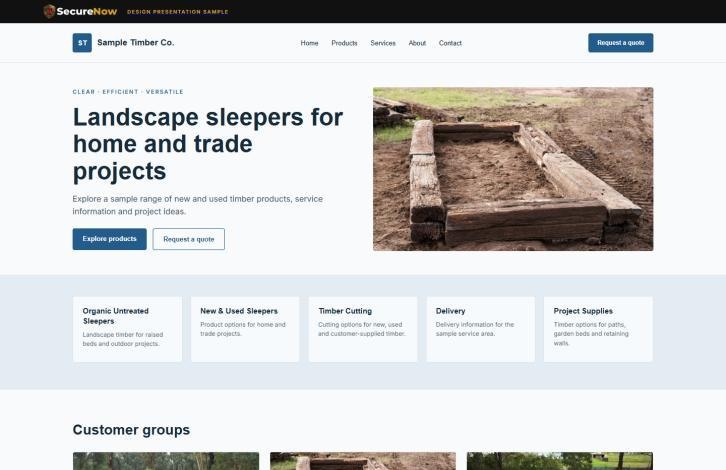Open the Home menu item
Screen dimensions: 726x470
point(309,43)
